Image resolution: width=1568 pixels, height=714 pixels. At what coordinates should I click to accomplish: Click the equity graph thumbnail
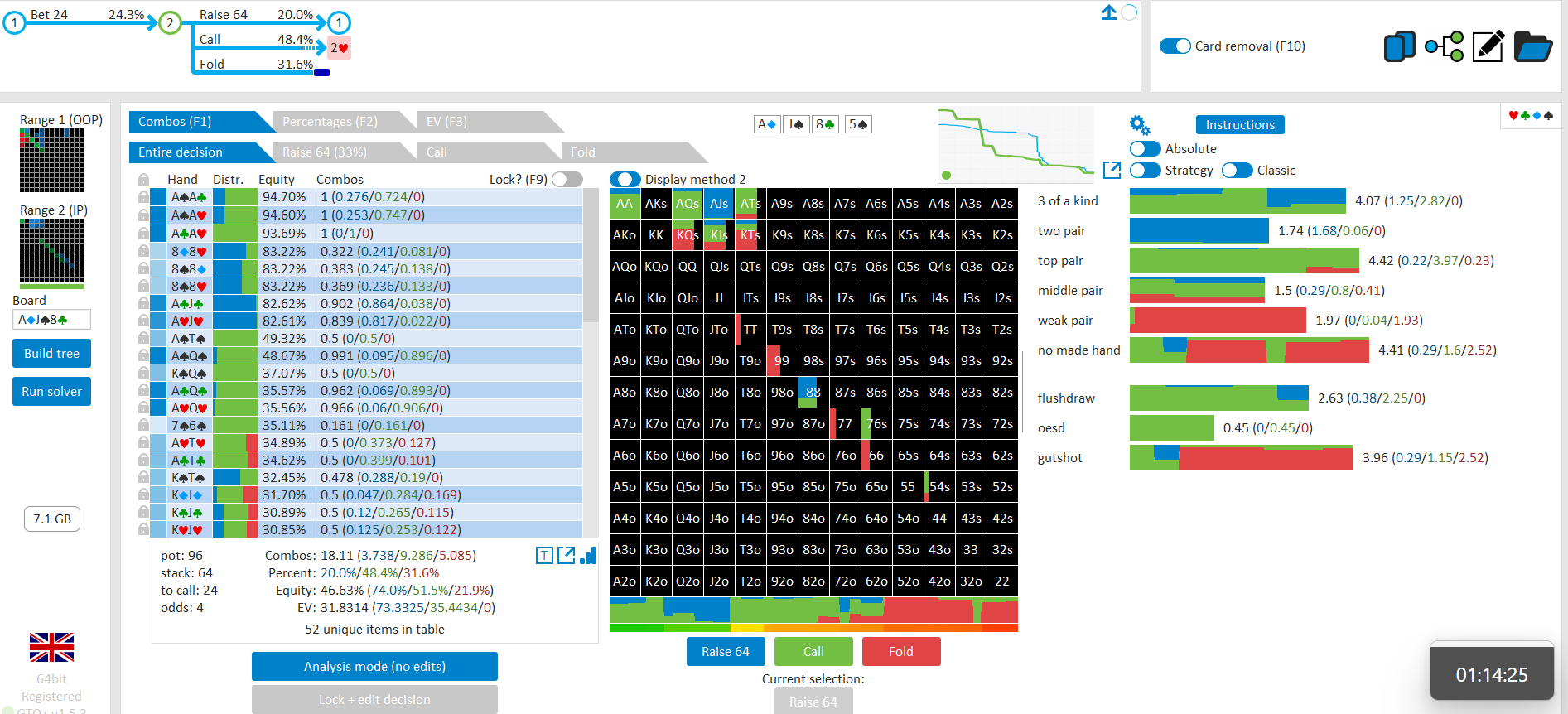pyautogui.click(x=1016, y=145)
